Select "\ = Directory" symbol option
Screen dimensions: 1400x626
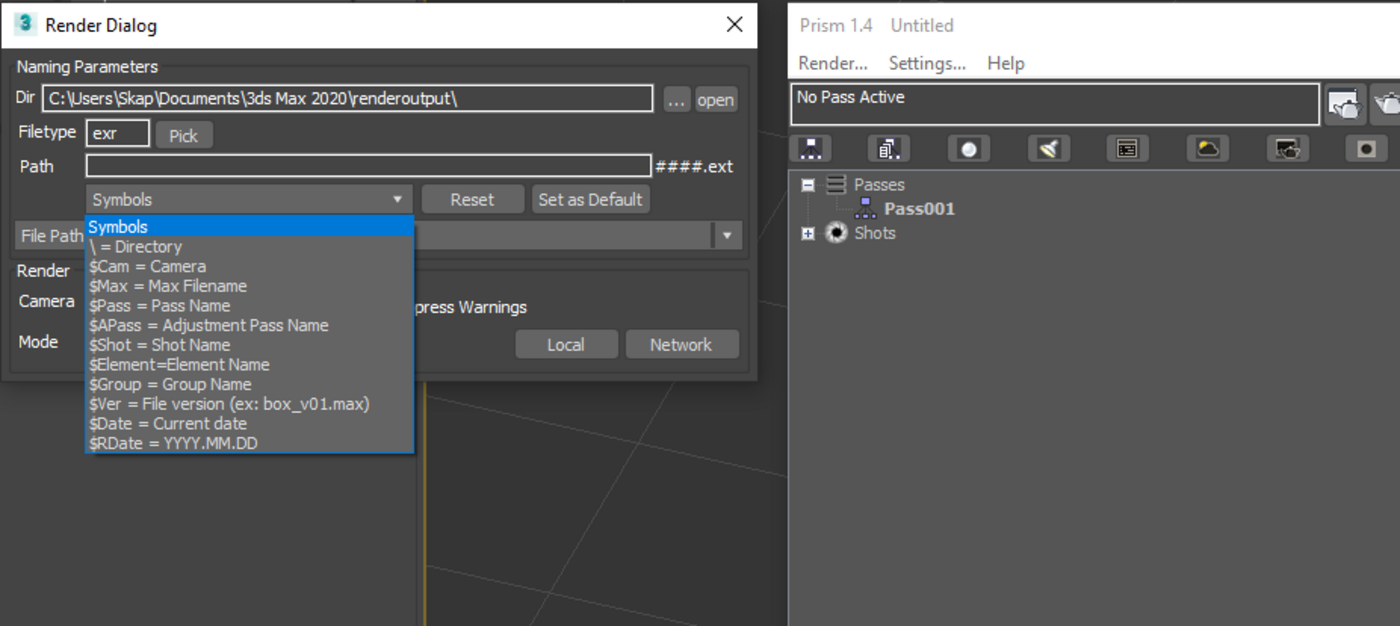250,247
